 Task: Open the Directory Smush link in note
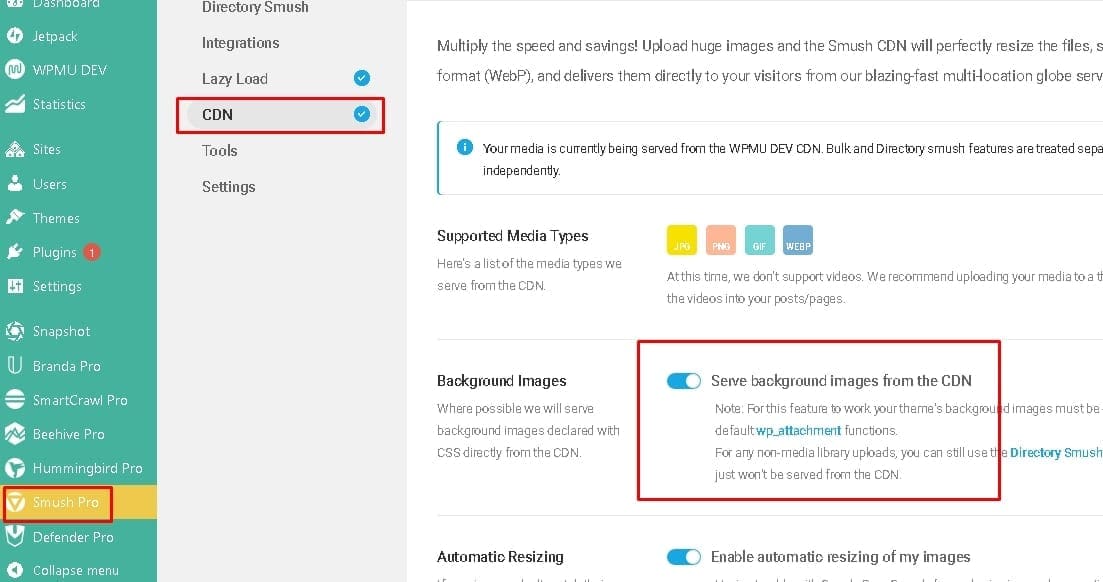click(1056, 453)
